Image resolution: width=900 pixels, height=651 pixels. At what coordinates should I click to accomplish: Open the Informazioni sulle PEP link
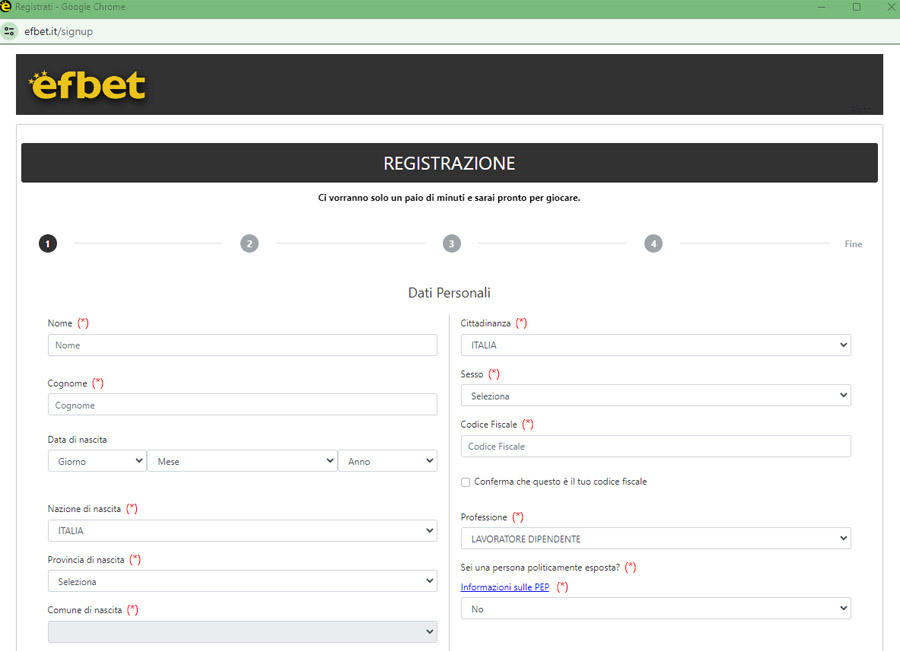(505, 587)
